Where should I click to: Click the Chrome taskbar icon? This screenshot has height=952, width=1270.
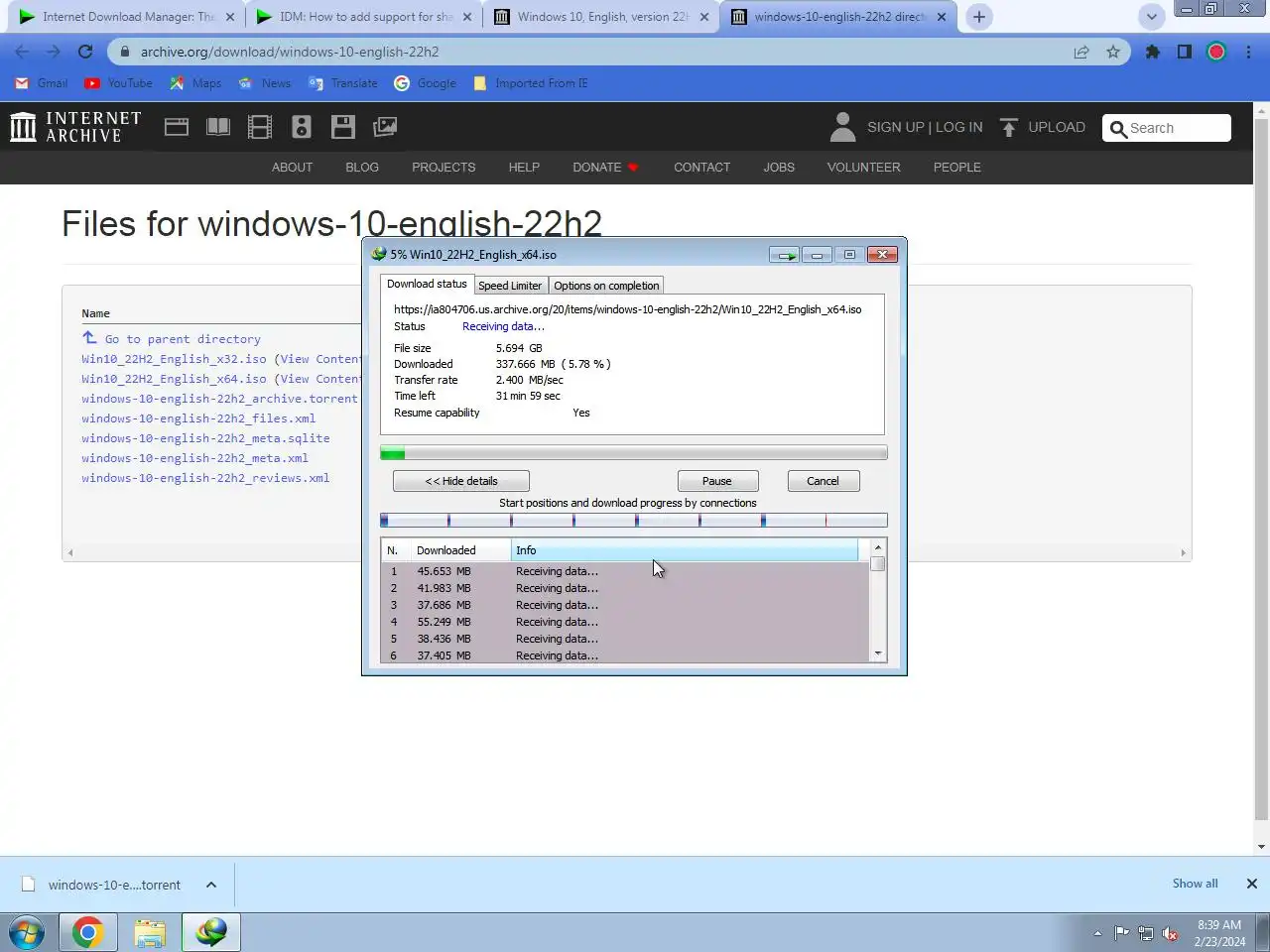87,932
